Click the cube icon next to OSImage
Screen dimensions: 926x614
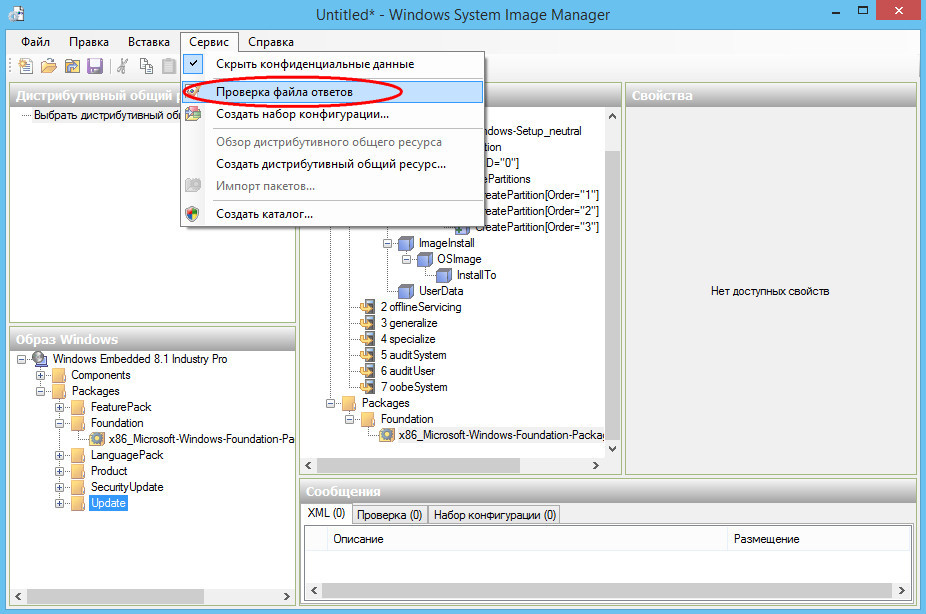coord(425,259)
